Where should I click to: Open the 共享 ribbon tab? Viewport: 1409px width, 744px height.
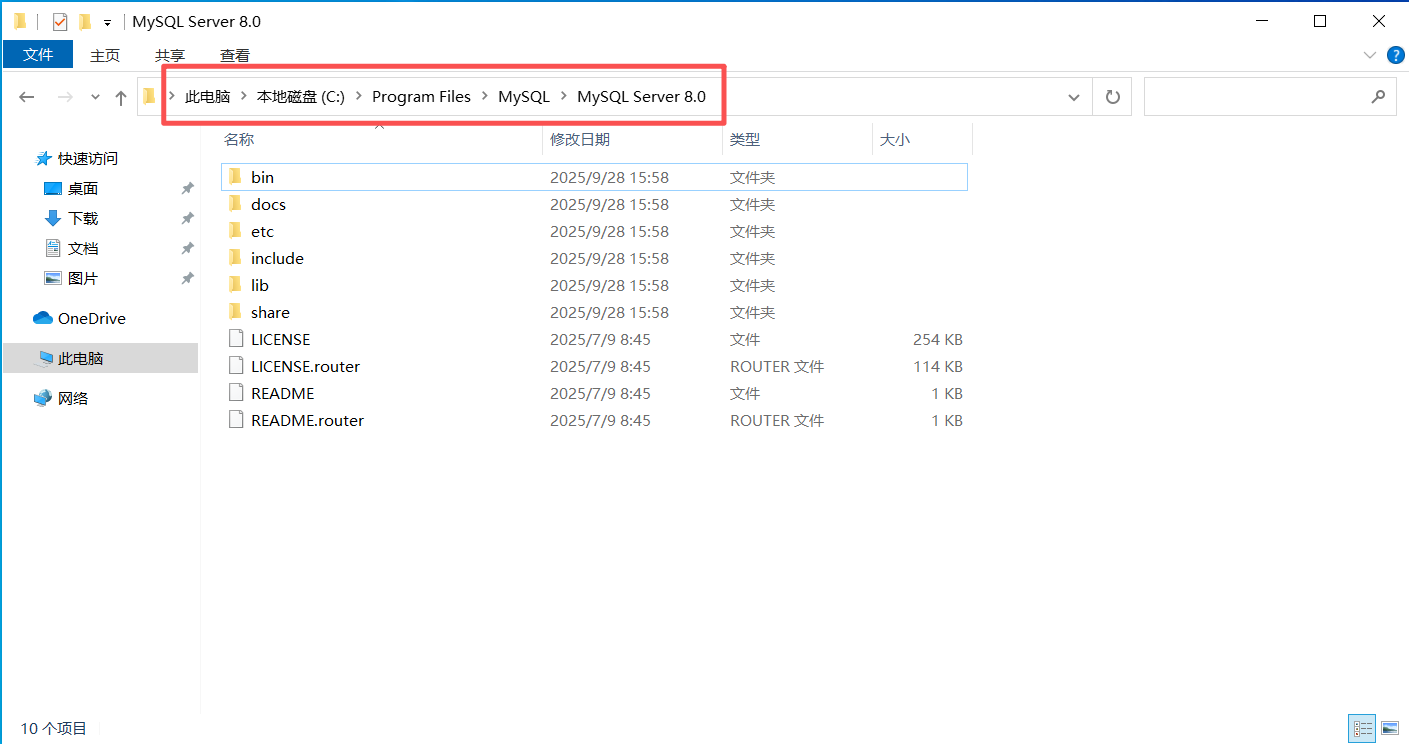click(170, 55)
